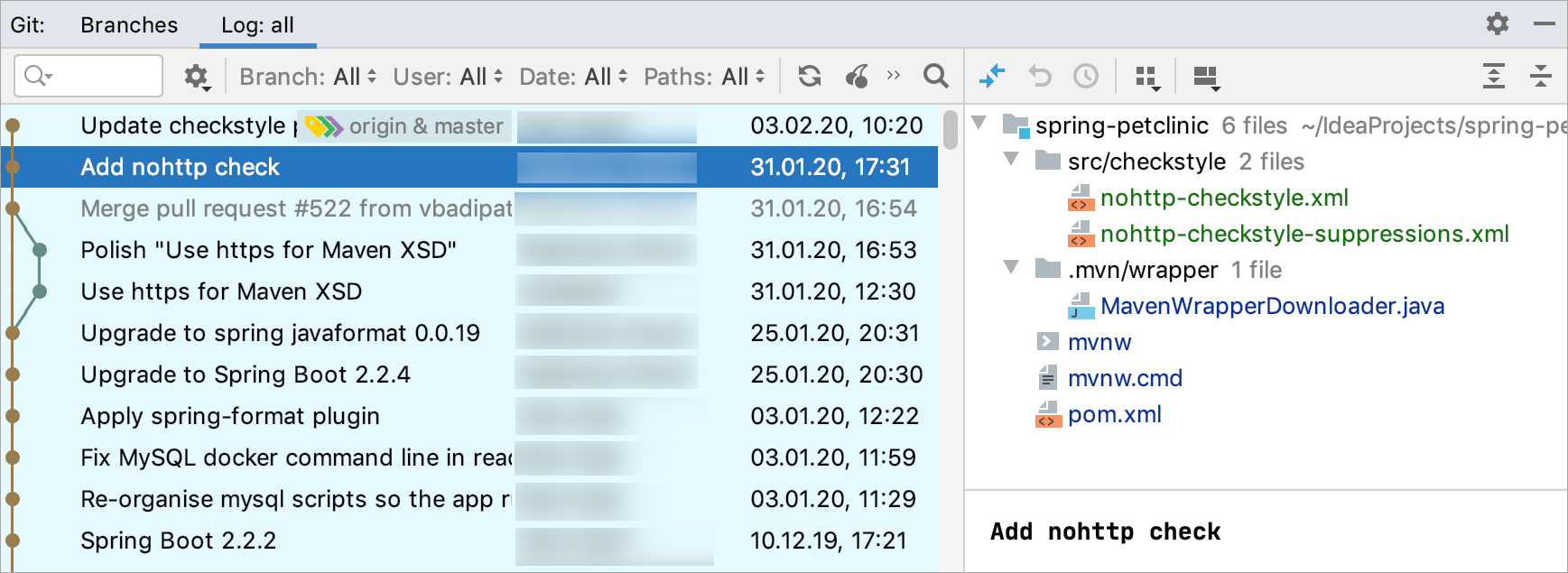The width and height of the screenshot is (1568, 573).
Task: Click the mvnw shell file icon
Action: click(x=1047, y=341)
